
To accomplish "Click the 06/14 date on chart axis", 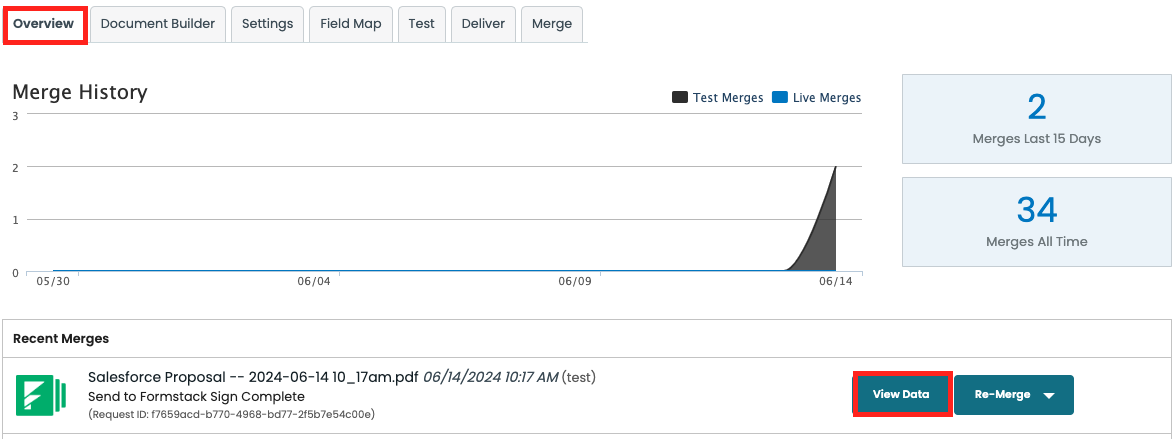I will [x=835, y=282].
